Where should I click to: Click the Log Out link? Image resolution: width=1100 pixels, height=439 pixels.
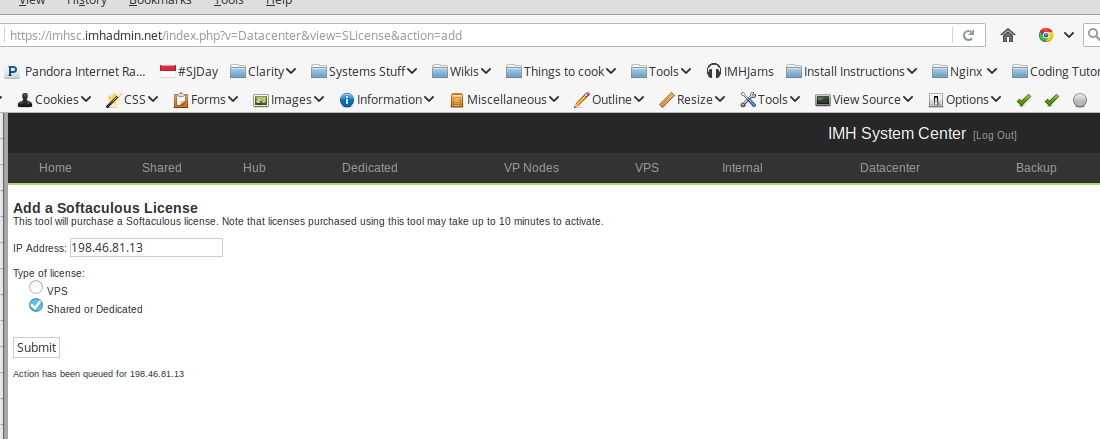pyautogui.click(x=994, y=135)
